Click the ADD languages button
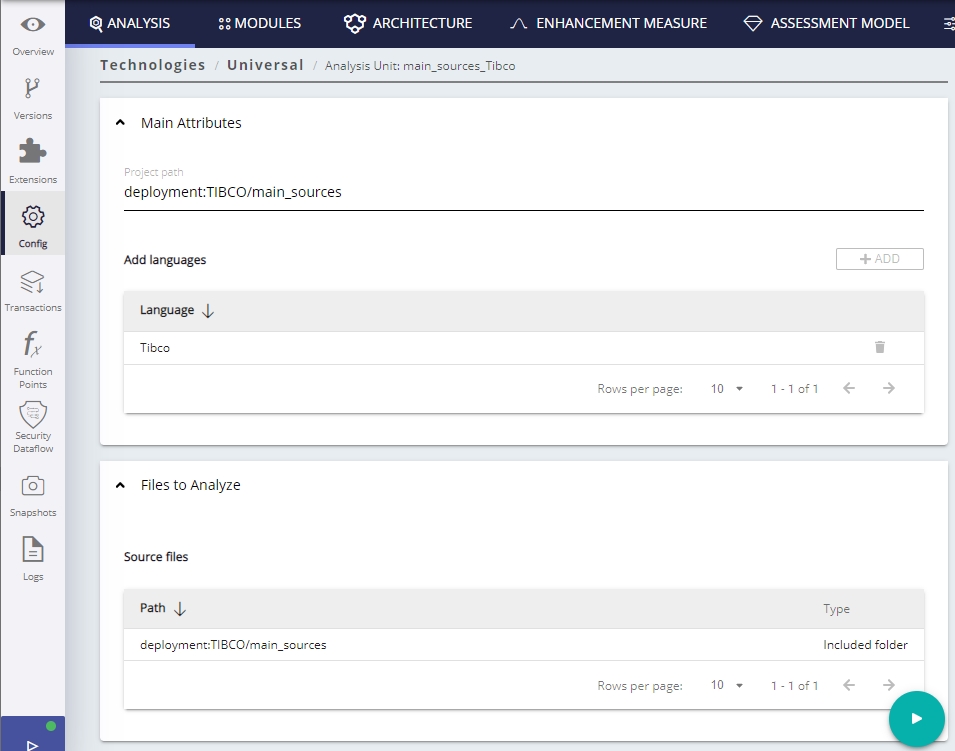 [879, 259]
